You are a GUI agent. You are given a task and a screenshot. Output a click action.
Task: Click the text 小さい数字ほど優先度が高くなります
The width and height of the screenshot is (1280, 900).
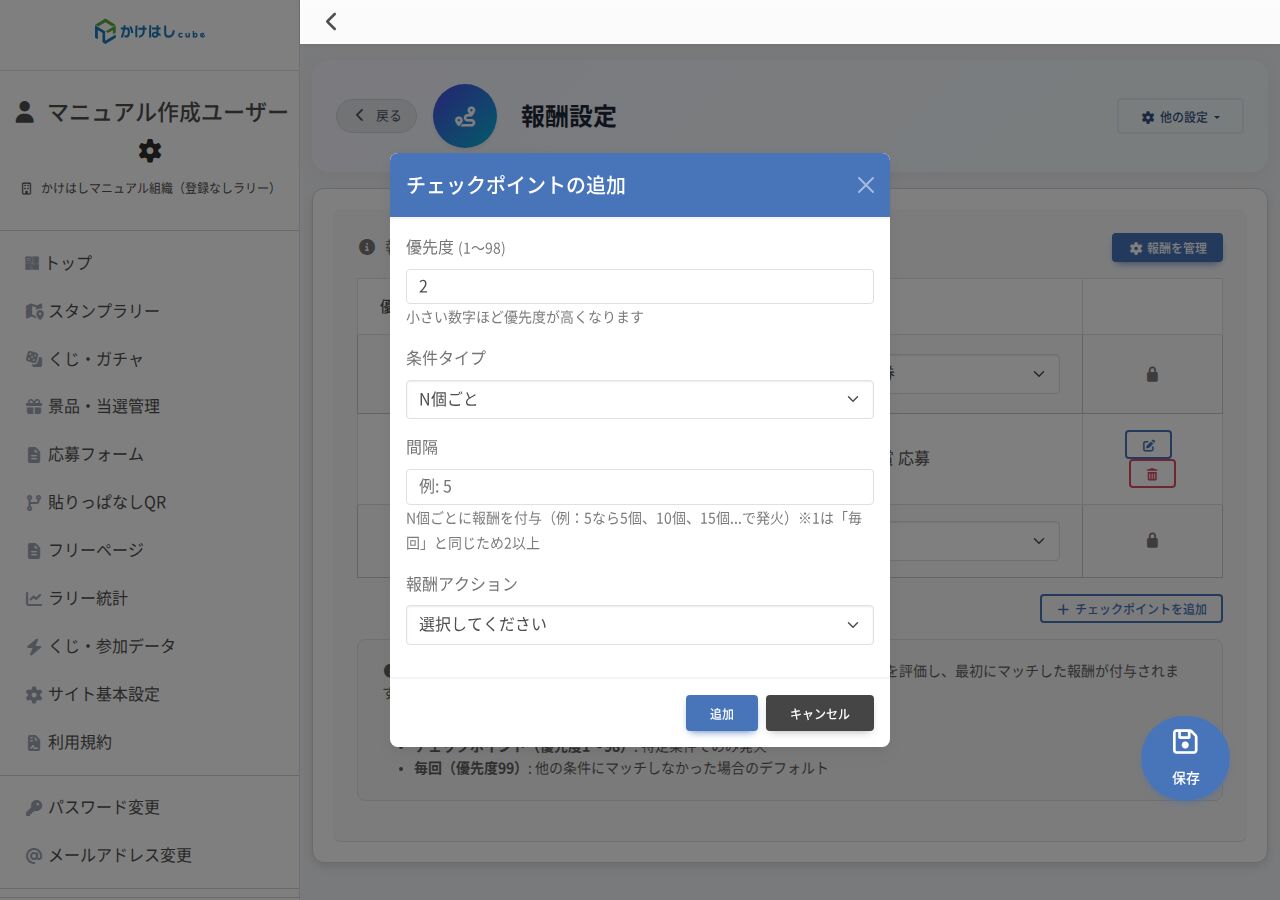[525, 317]
